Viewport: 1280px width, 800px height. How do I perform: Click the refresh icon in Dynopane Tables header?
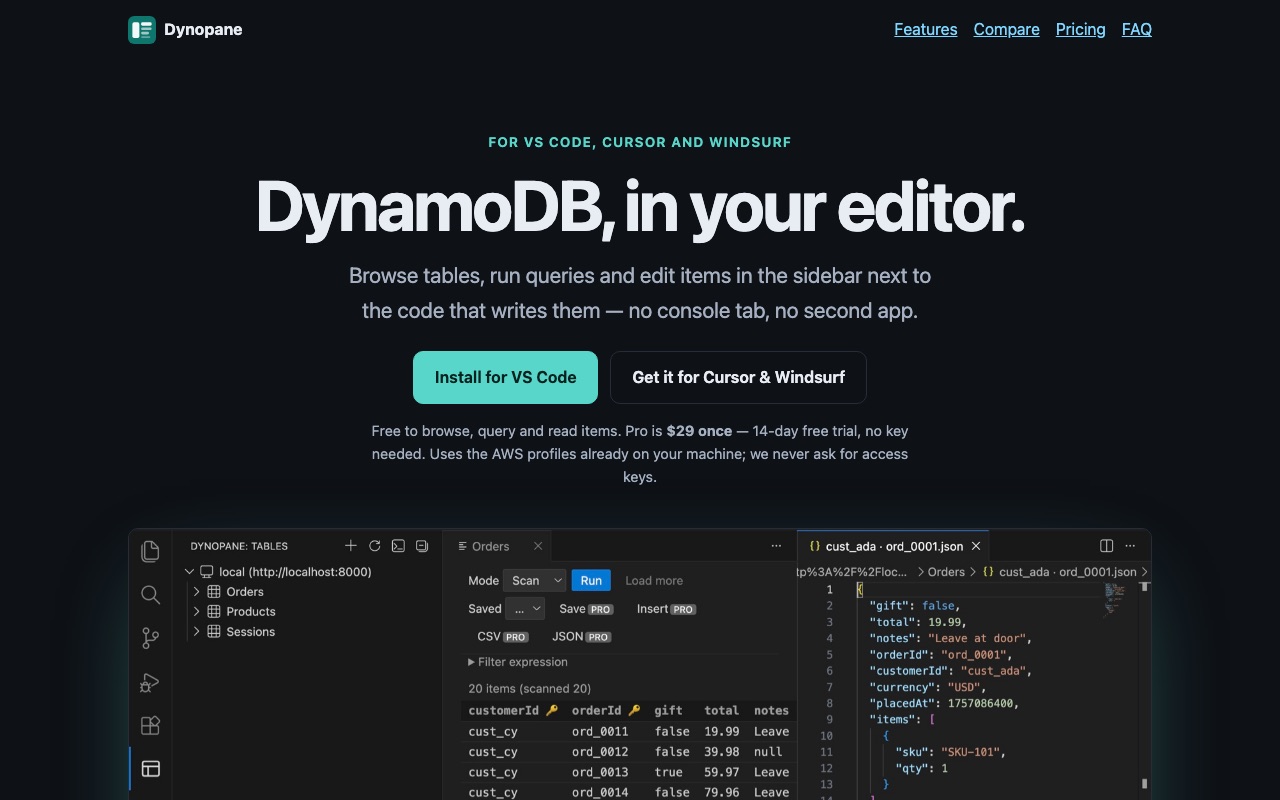(x=375, y=546)
